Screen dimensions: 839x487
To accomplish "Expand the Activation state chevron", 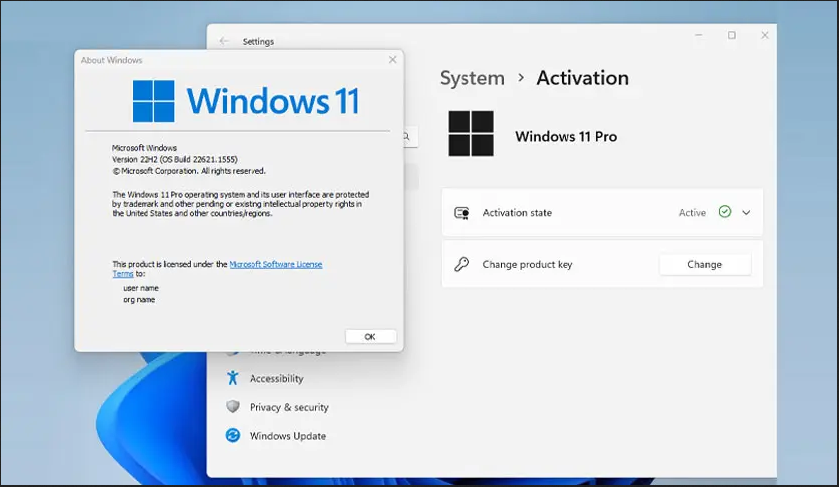I will point(746,213).
